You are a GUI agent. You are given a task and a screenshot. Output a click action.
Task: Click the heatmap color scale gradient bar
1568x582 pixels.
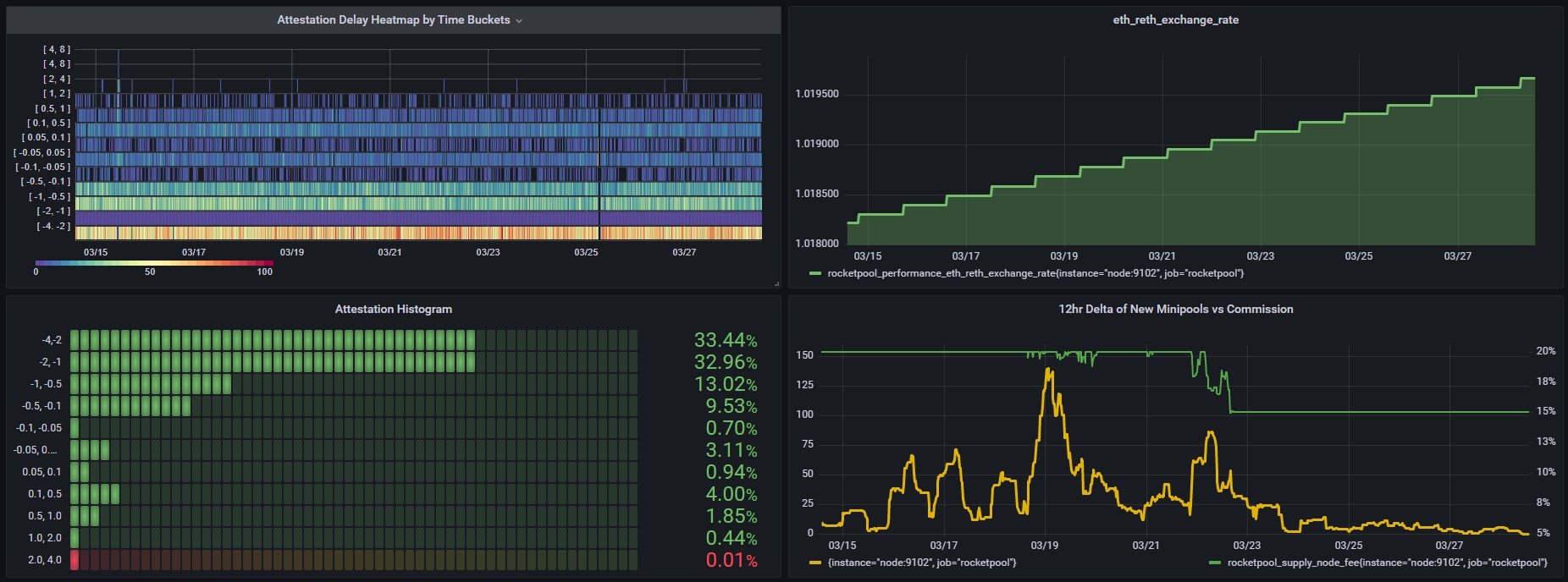(153, 262)
